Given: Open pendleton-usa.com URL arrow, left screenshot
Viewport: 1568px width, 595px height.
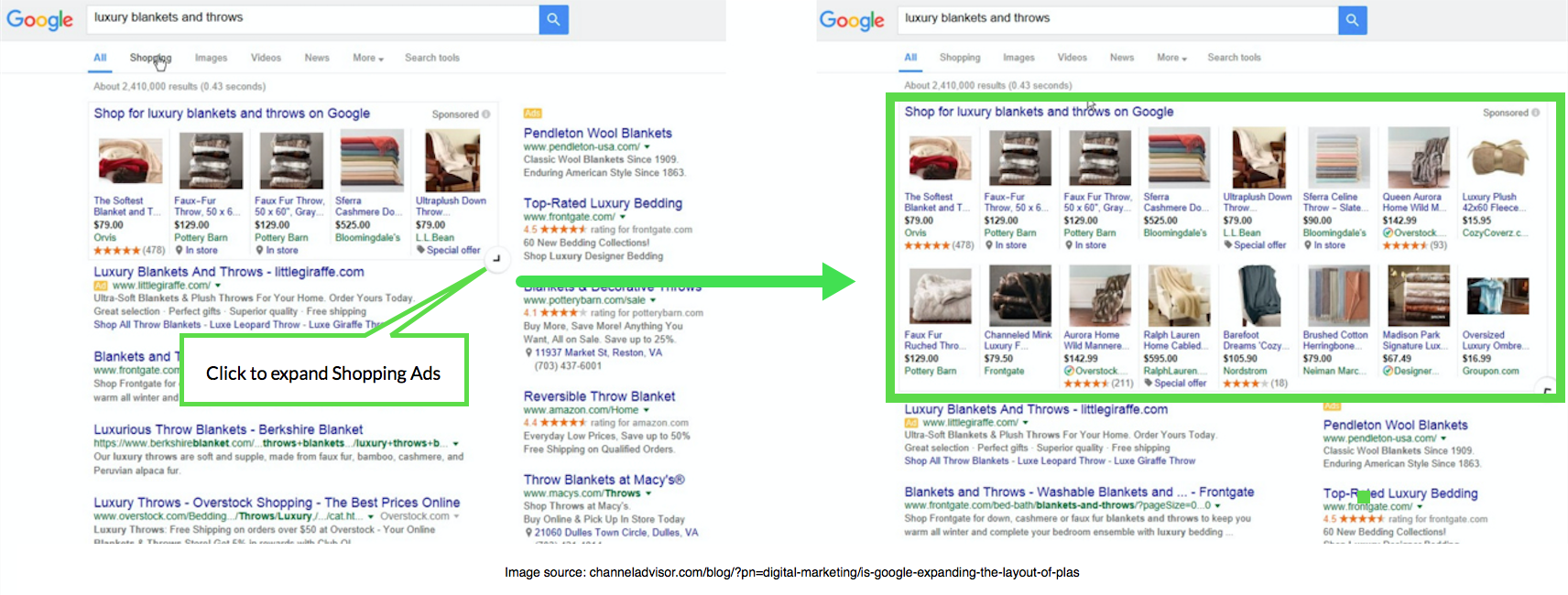Looking at the screenshot, I should 647,146.
